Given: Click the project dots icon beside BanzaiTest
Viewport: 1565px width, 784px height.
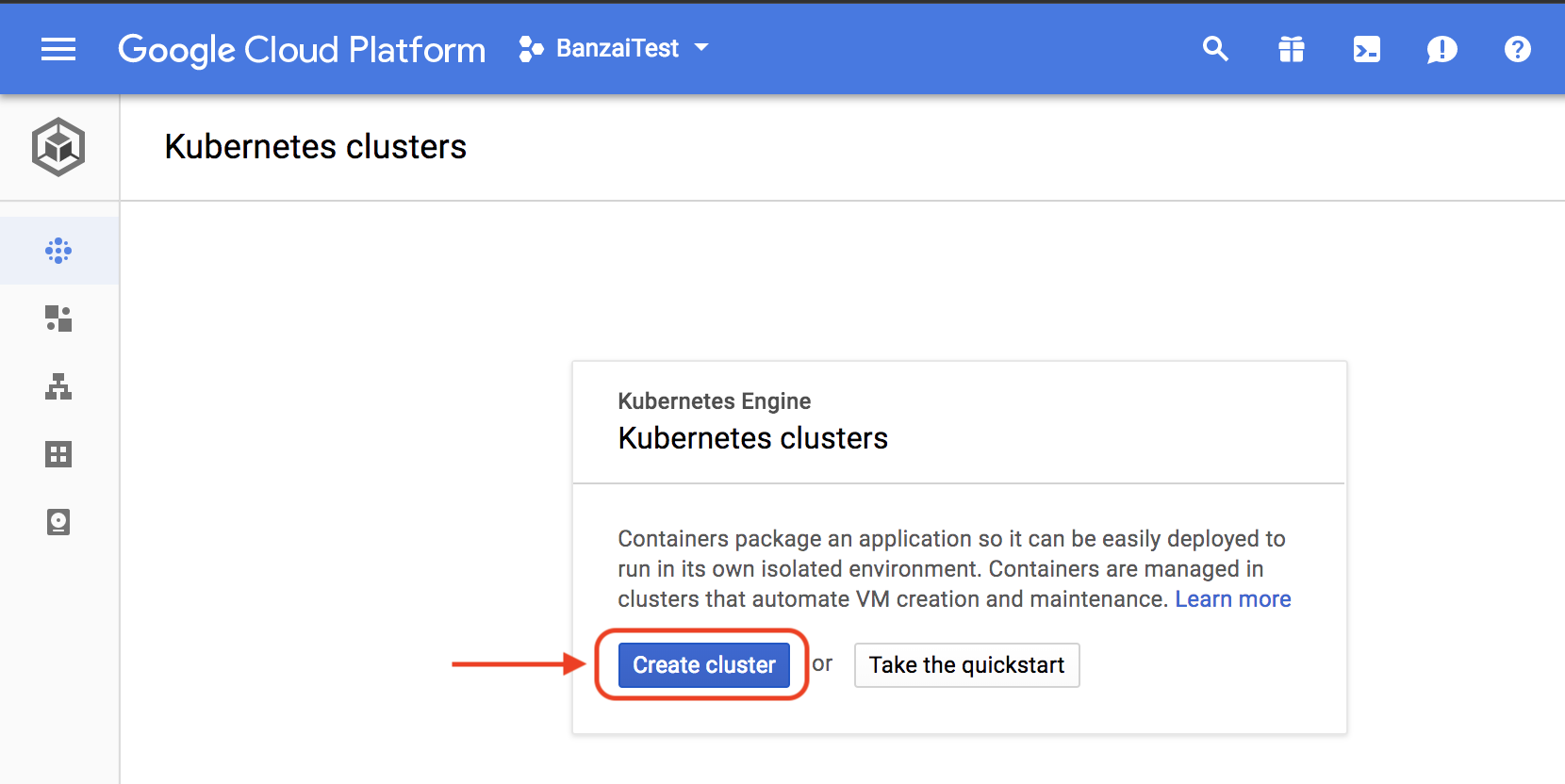Looking at the screenshot, I should tap(531, 49).
